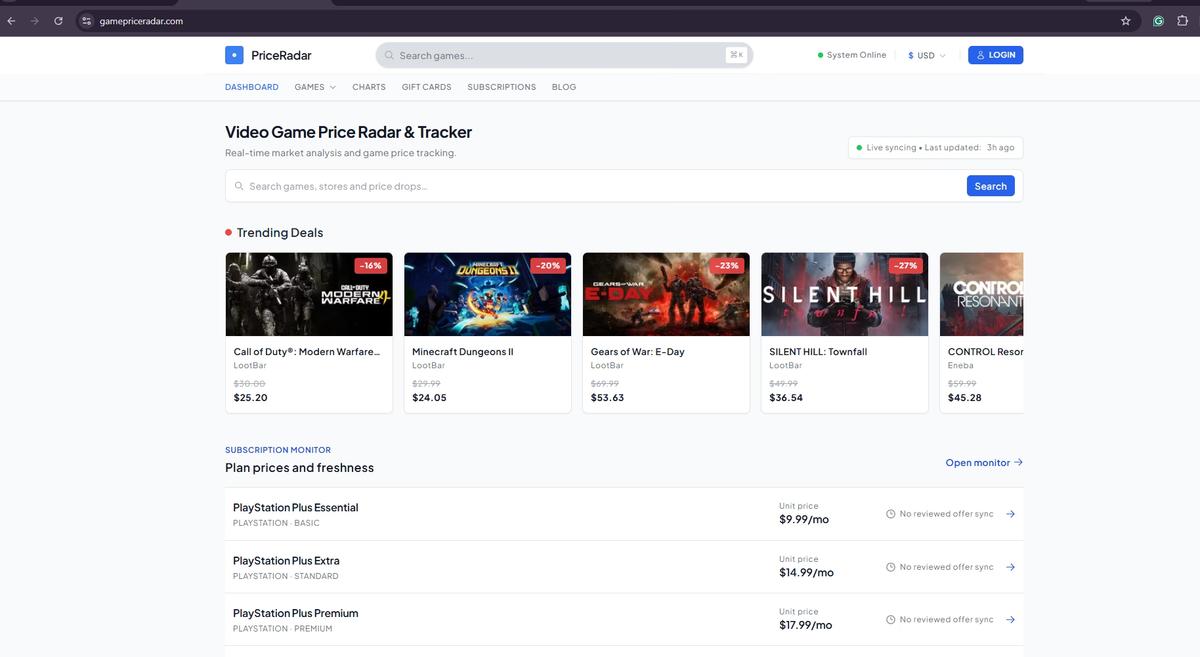
Task: Click the clock icon in the PlayStation Plus Extra row
Action: [x=890, y=567]
